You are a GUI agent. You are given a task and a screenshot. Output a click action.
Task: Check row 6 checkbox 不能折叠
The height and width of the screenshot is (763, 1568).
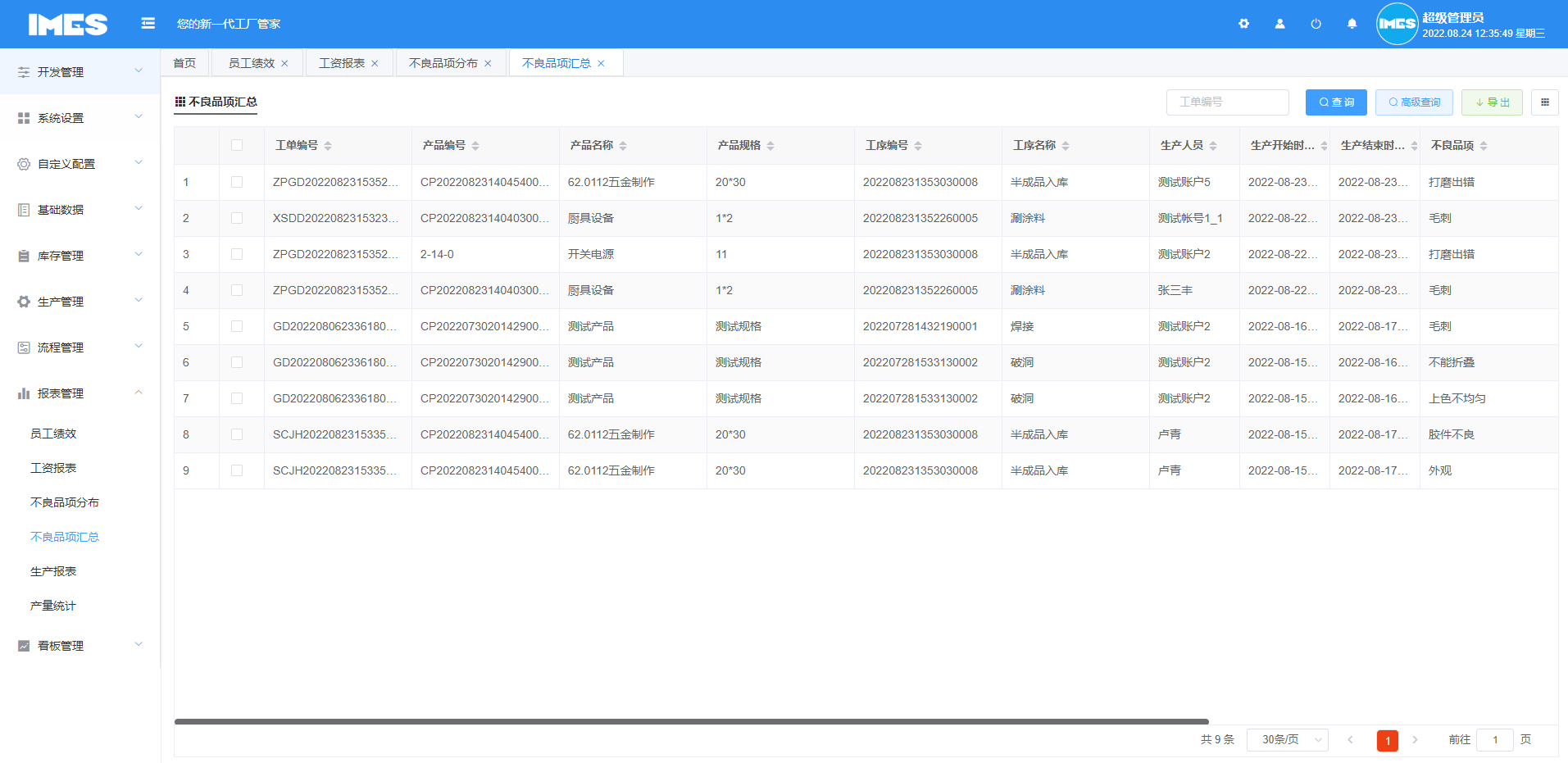[x=237, y=362]
